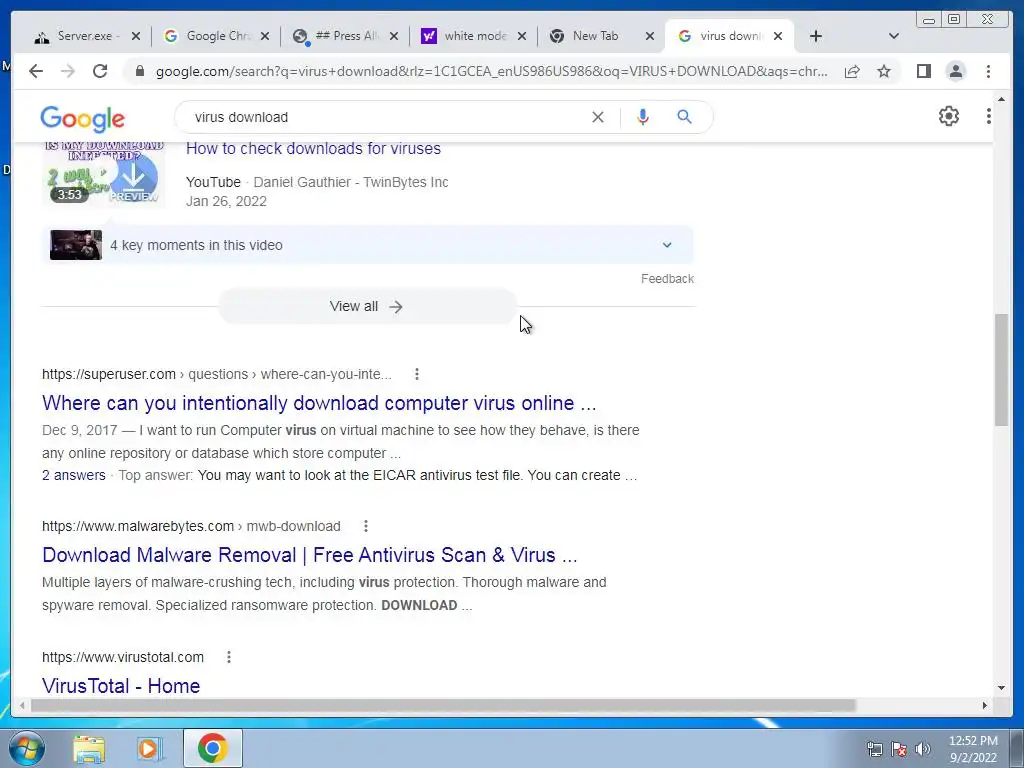
Task: Open a new tab
Action: (x=816, y=37)
